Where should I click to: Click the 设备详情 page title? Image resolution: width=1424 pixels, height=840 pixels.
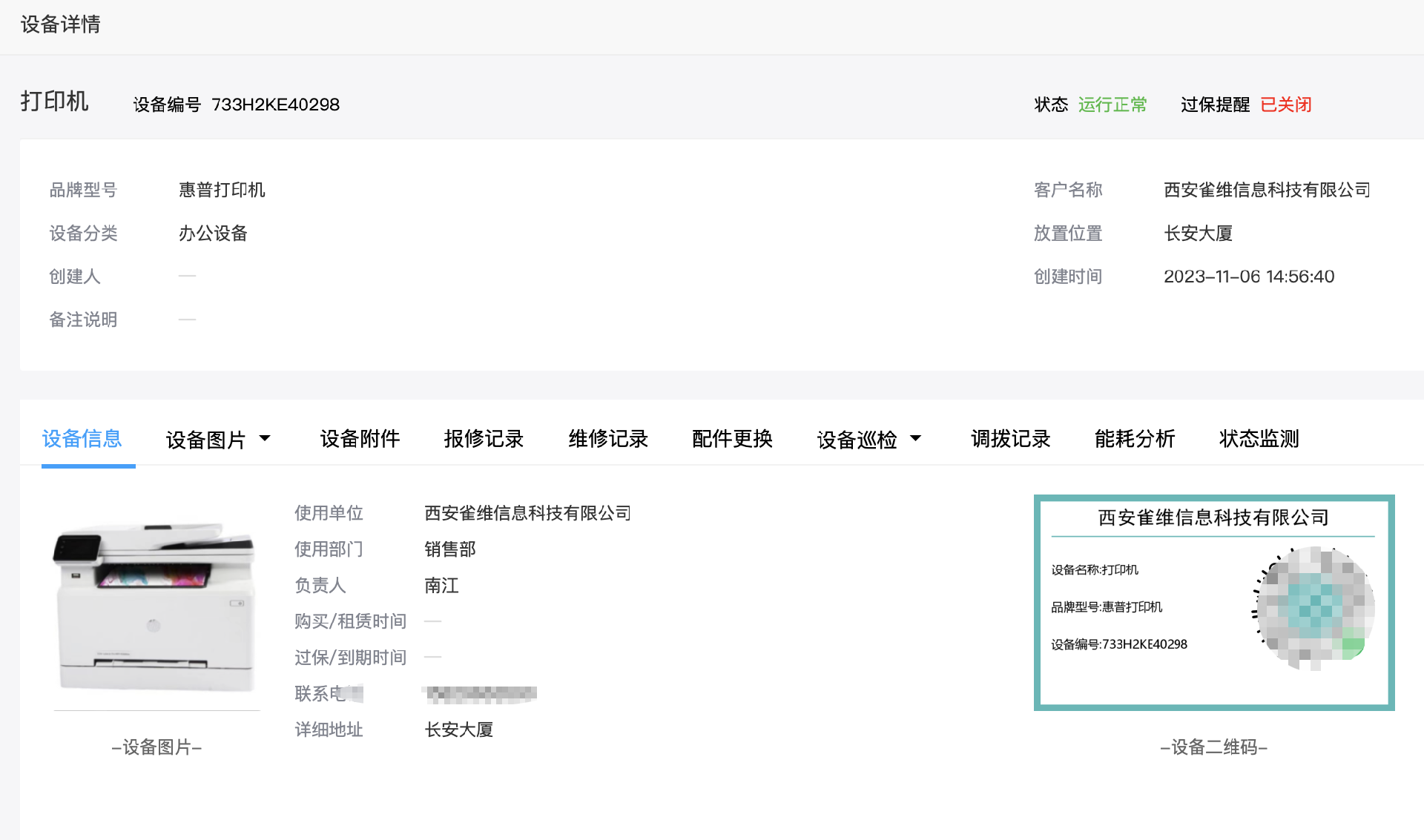[61, 24]
